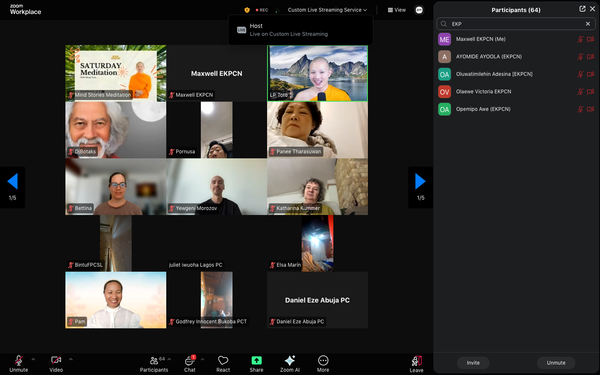
Task: Pop out the Participants panel
Action: (x=582, y=9)
